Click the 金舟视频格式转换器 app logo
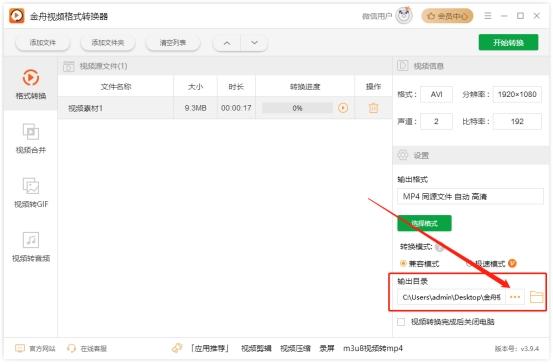 point(17,16)
